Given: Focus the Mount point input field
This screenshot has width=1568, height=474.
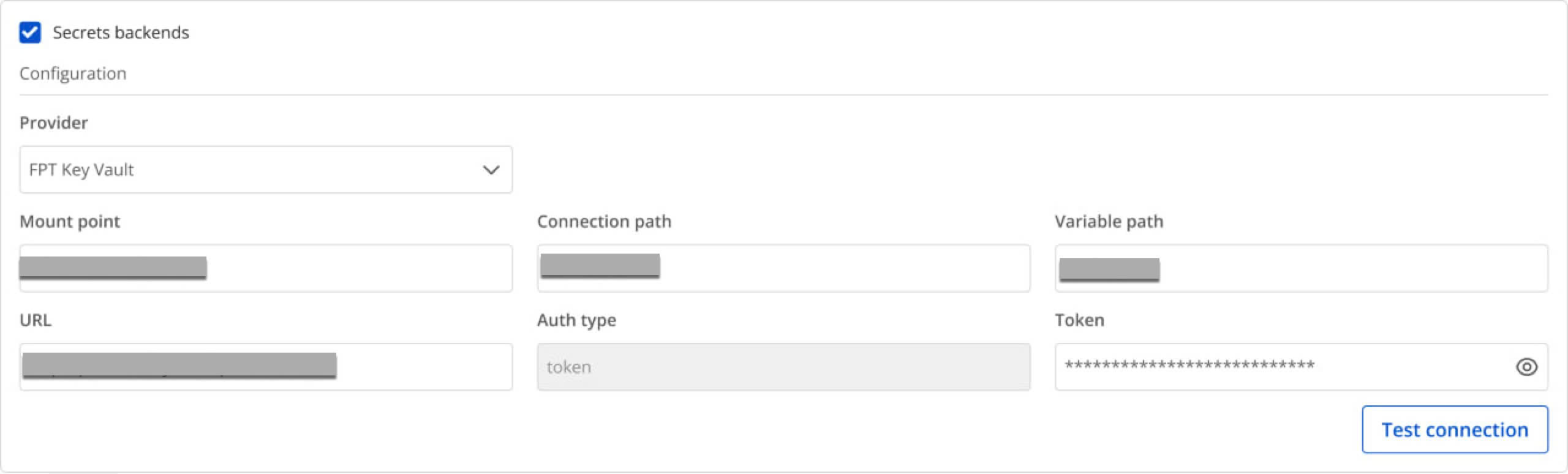Looking at the screenshot, I should [266, 268].
